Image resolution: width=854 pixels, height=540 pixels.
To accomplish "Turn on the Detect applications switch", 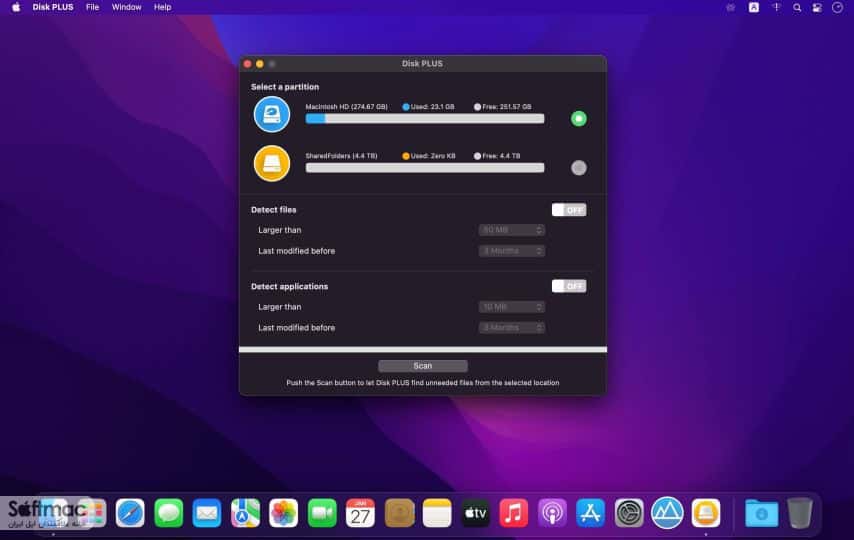I will [x=569, y=286].
